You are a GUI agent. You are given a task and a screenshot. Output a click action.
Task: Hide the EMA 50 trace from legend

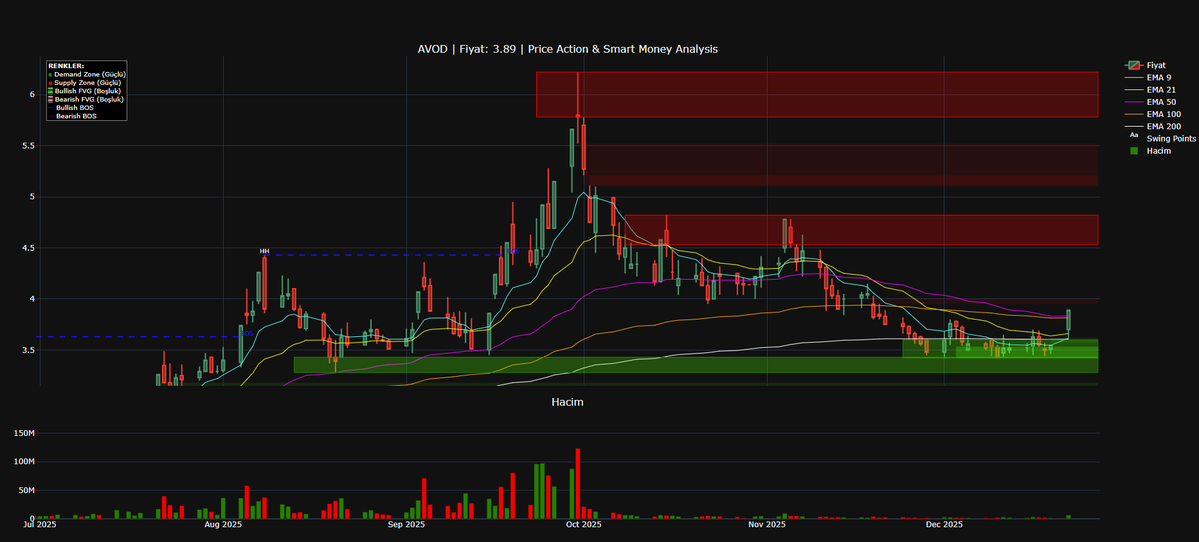click(x=1149, y=102)
